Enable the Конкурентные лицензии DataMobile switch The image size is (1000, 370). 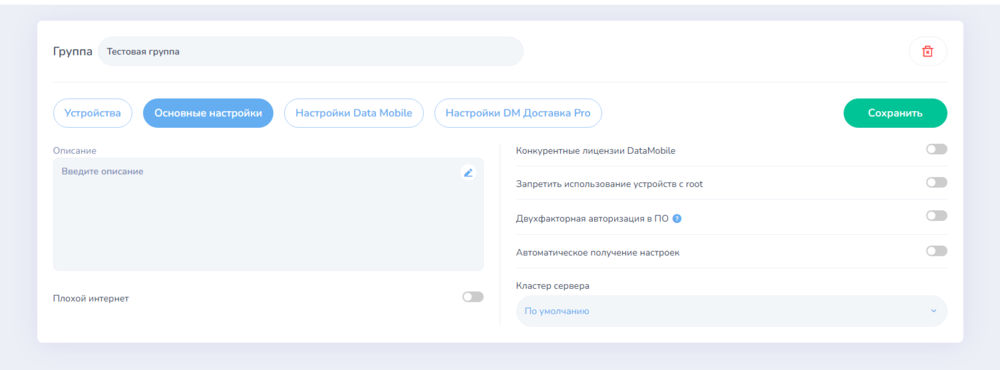pos(936,149)
